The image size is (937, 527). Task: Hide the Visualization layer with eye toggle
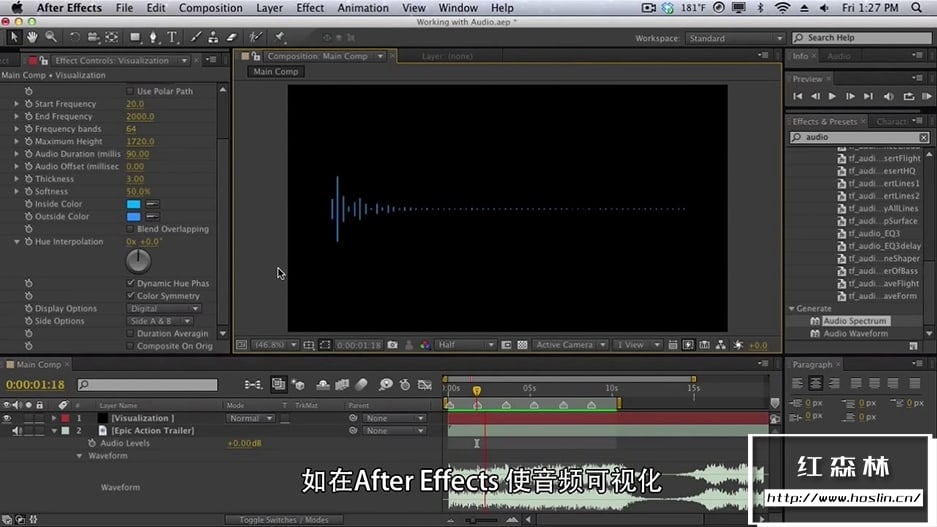tap(7, 418)
